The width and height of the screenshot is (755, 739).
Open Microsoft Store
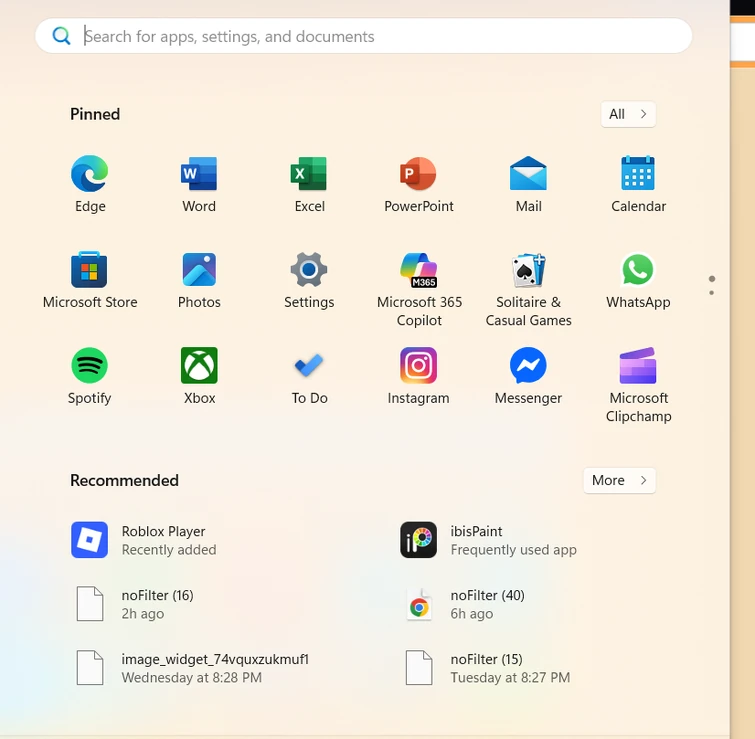pos(90,280)
